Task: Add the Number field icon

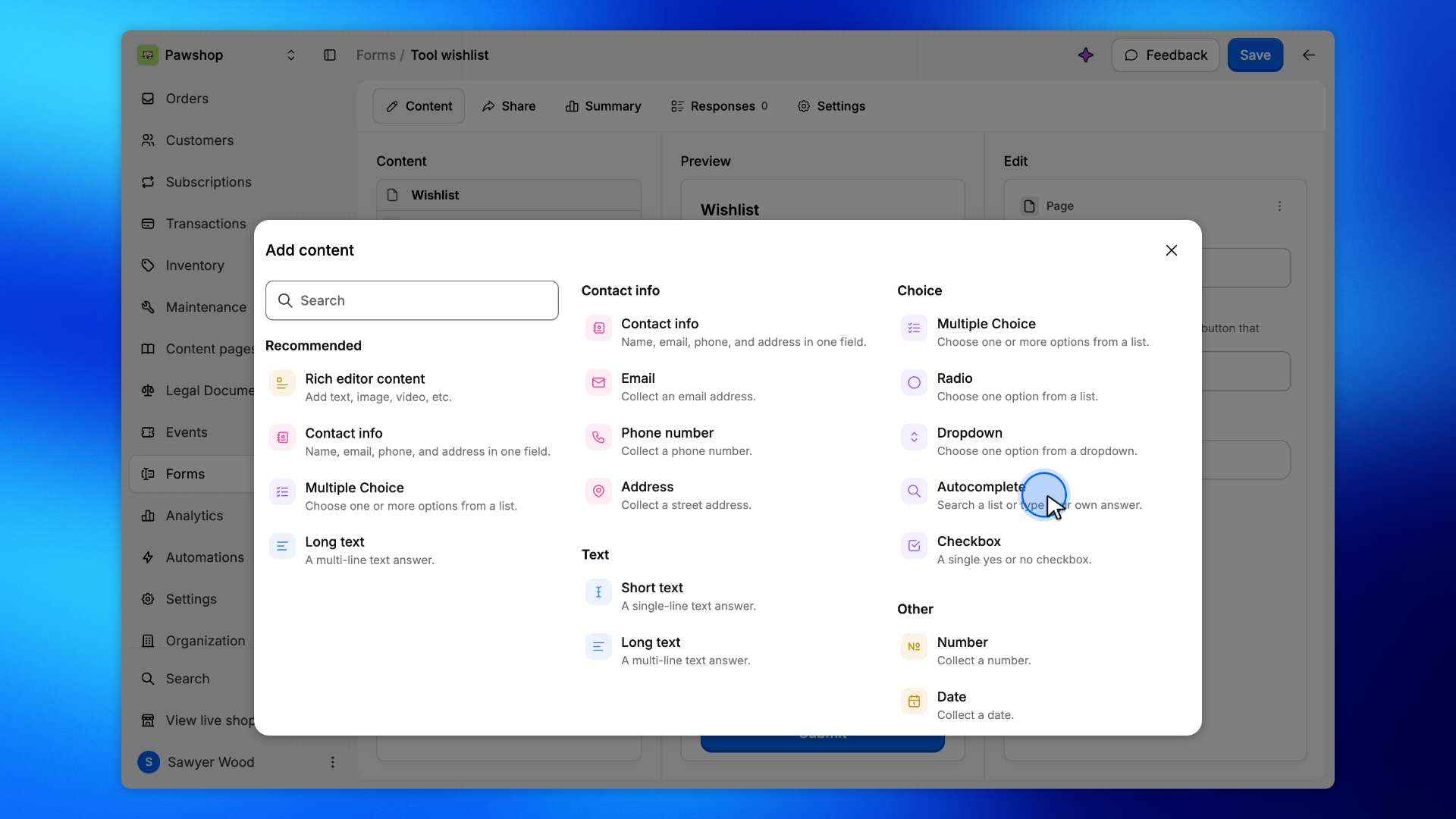Action: pyautogui.click(x=914, y=647)
